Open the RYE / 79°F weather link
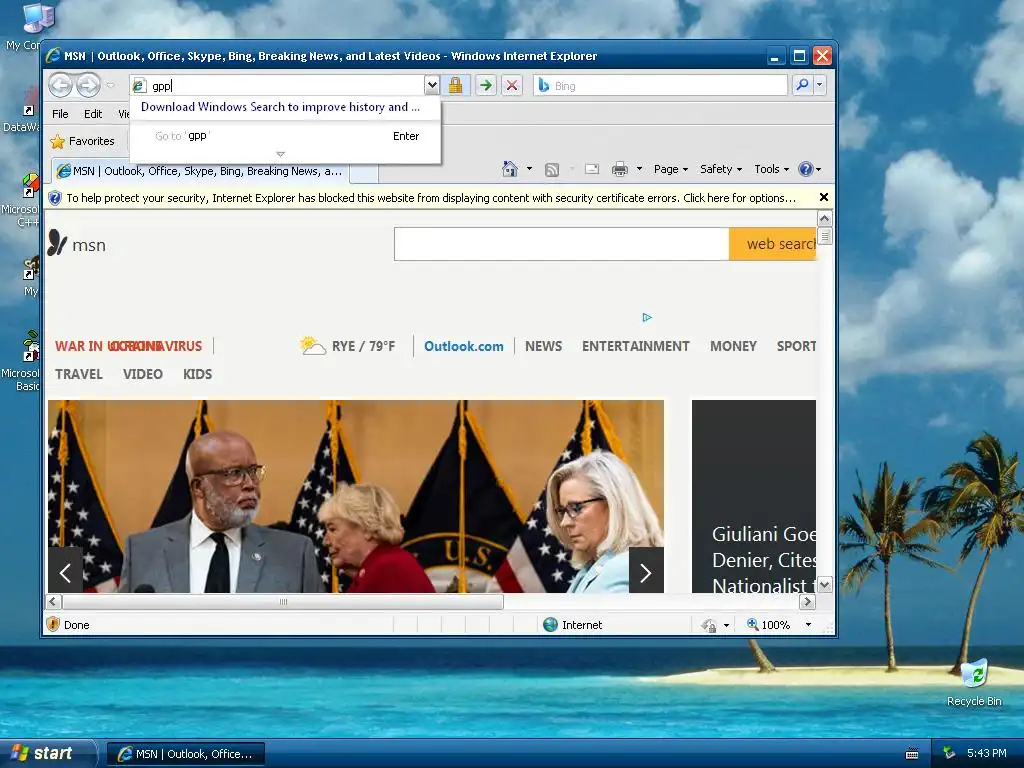 point(363,346)
